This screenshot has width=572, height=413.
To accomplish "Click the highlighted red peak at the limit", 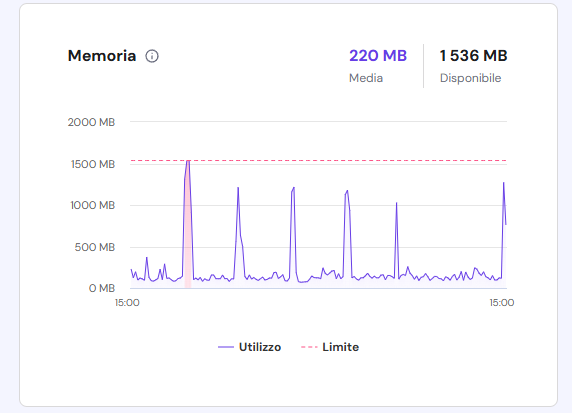I will [x=188, y=224].
